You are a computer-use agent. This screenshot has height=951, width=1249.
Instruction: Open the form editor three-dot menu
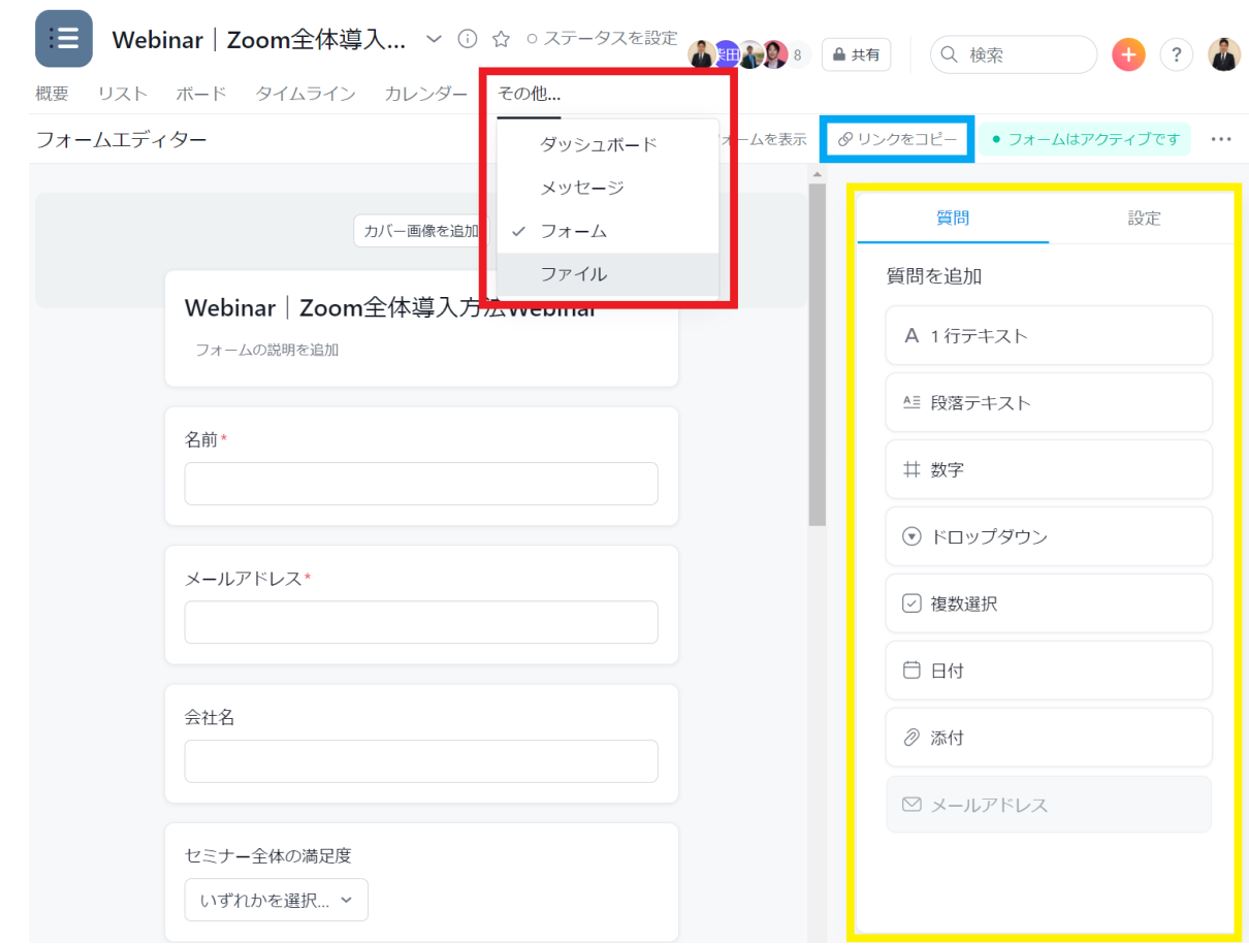pos(1220,139)
